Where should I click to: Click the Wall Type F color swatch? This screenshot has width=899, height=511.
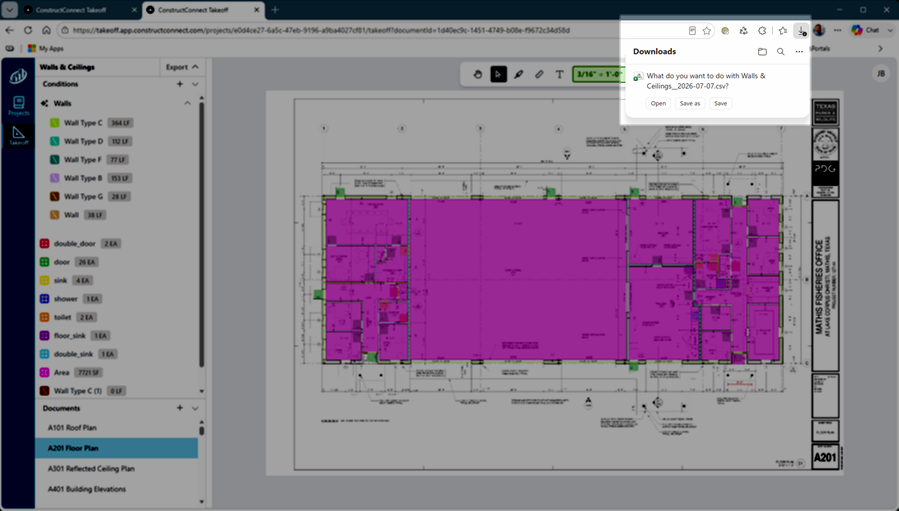pyautogui.click(x=54, y=159)
